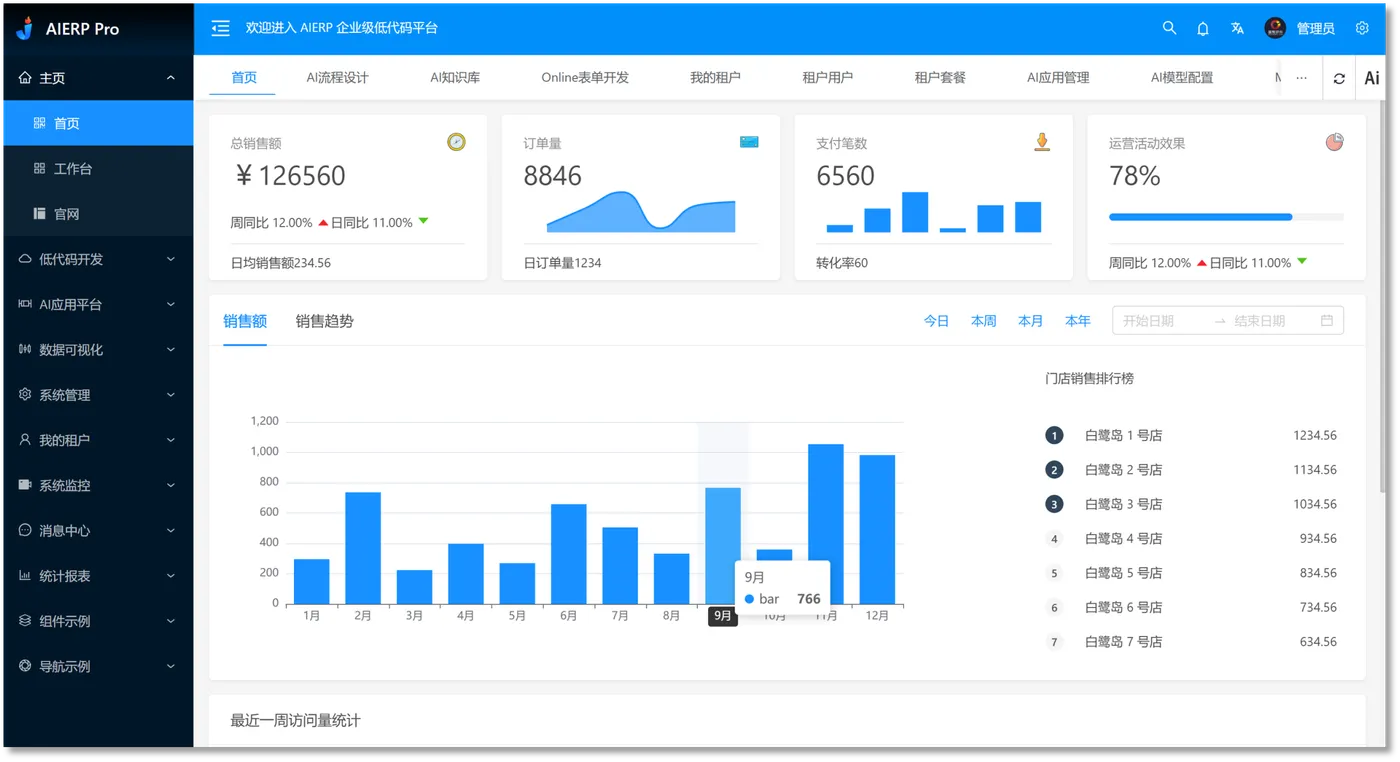Expand the 数据可视化 menu
Viewport: 1400px width, 762px height.
point(97,349)
